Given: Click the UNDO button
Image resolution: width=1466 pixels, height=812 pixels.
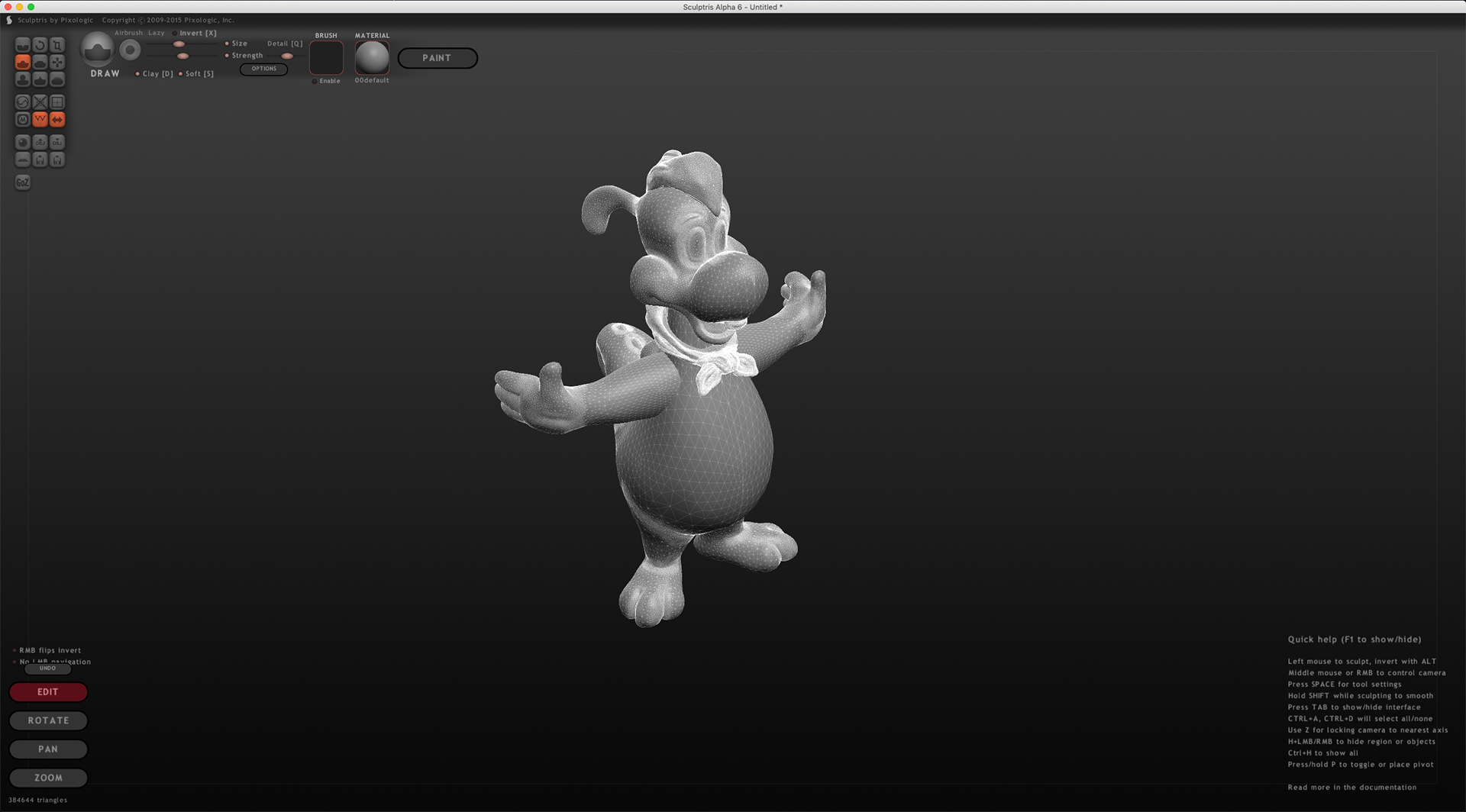Looking at the screenshot, I should point(48,669).
